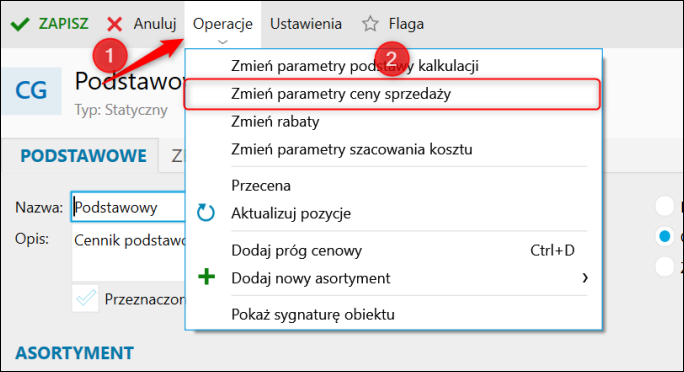Save with the ZAPISZ button
This screenshot has height=372, width=684.
coord(50,24)
